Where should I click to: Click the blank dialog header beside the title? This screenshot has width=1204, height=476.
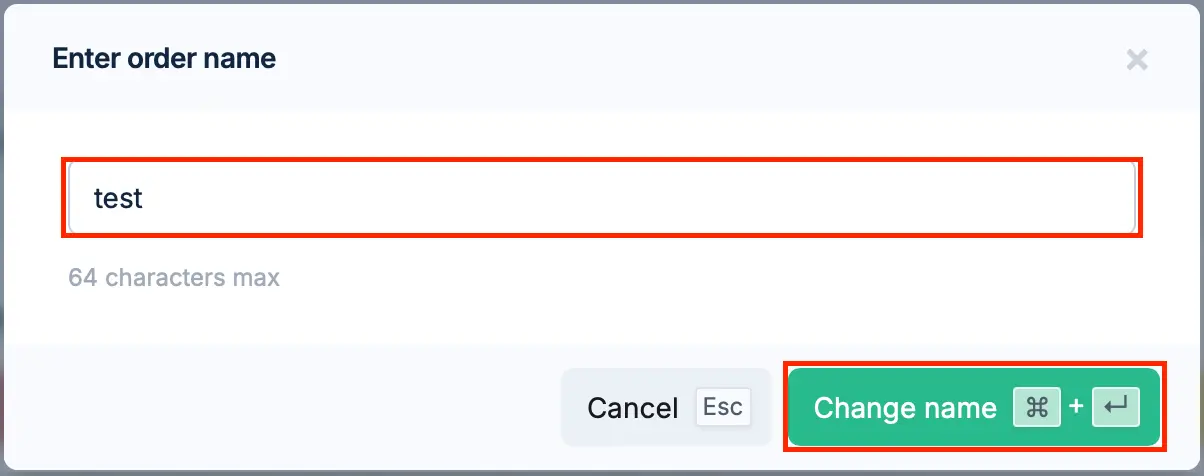(x=700, y=59)
